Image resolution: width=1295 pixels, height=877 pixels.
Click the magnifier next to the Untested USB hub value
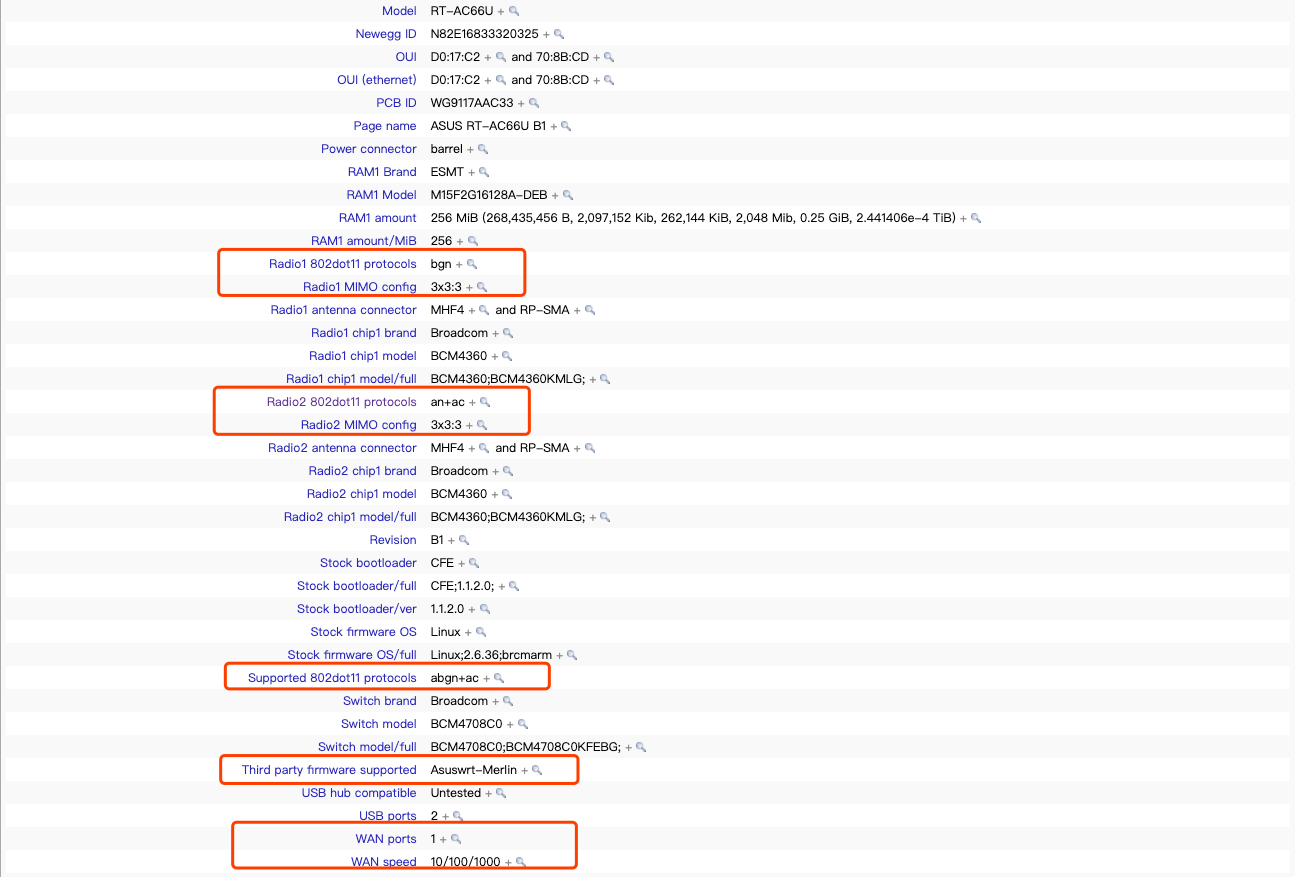pos(501,793)
